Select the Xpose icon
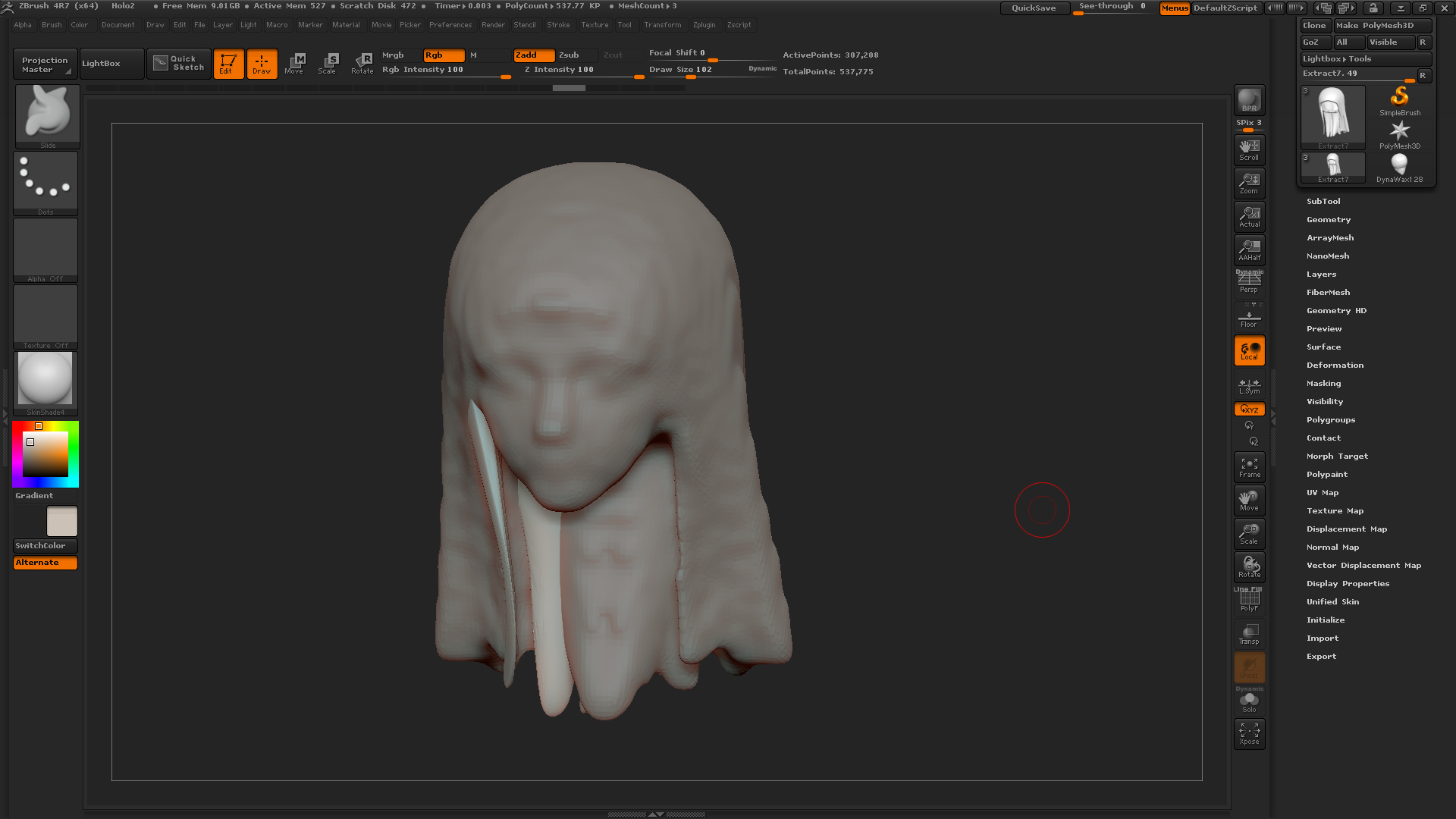1456x819 pixels. pyautogui.click(x=1249, y=733)
